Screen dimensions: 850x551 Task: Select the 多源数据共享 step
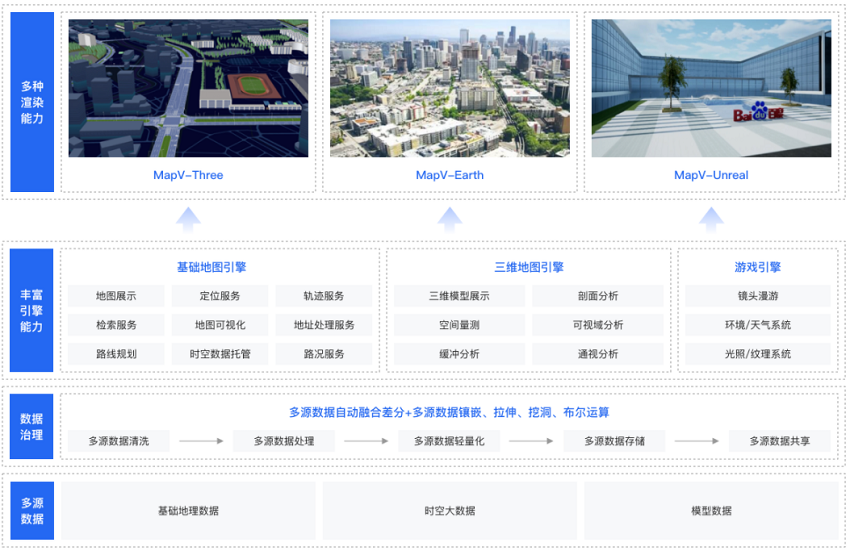(x=780, y=441)
